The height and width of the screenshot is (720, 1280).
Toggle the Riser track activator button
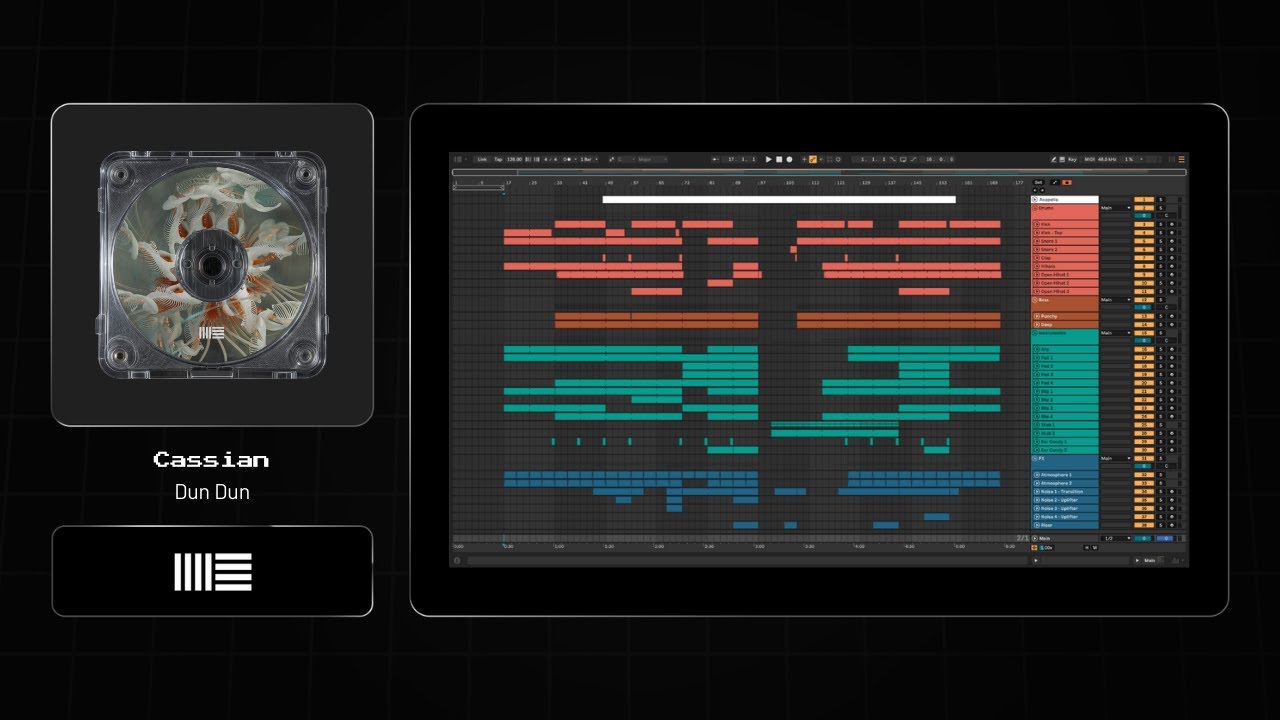[1144, 525]
